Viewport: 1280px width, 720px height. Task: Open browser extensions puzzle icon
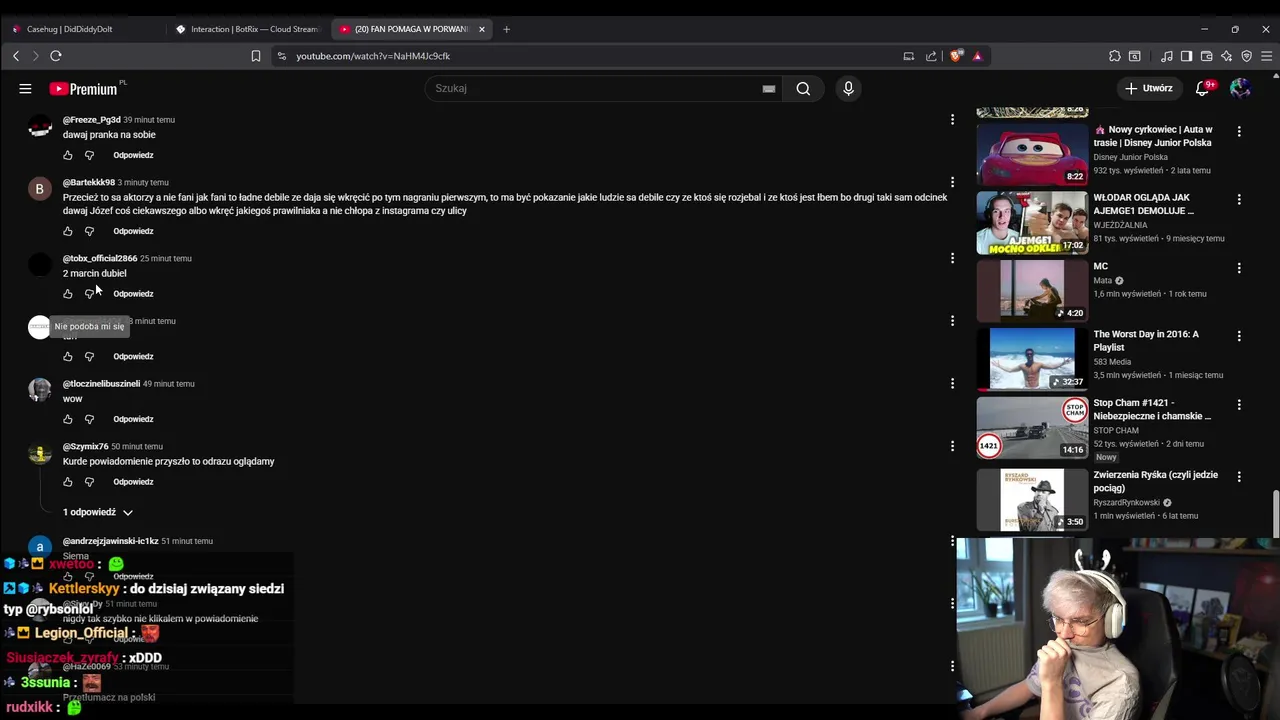point(1114,56)
